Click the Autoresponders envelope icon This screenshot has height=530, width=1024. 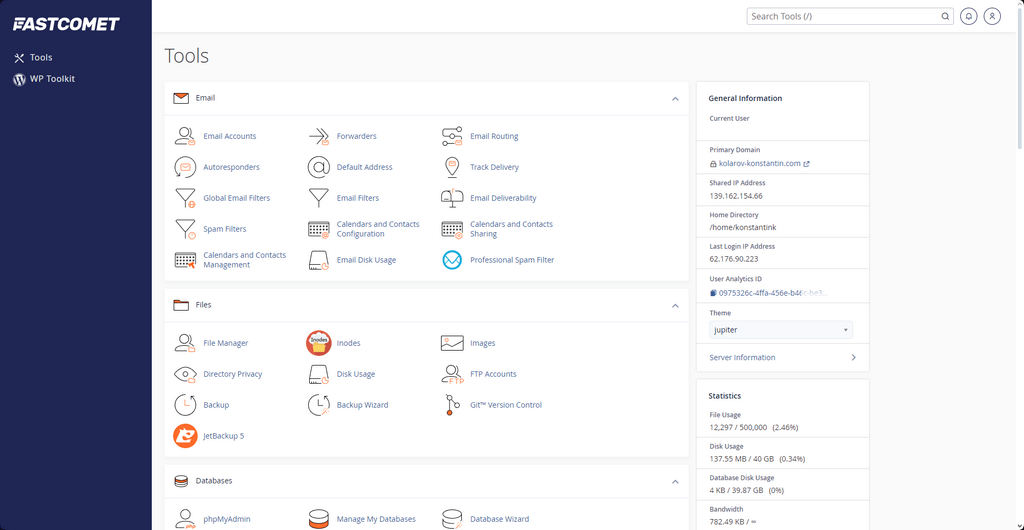[x=185, y=167]
